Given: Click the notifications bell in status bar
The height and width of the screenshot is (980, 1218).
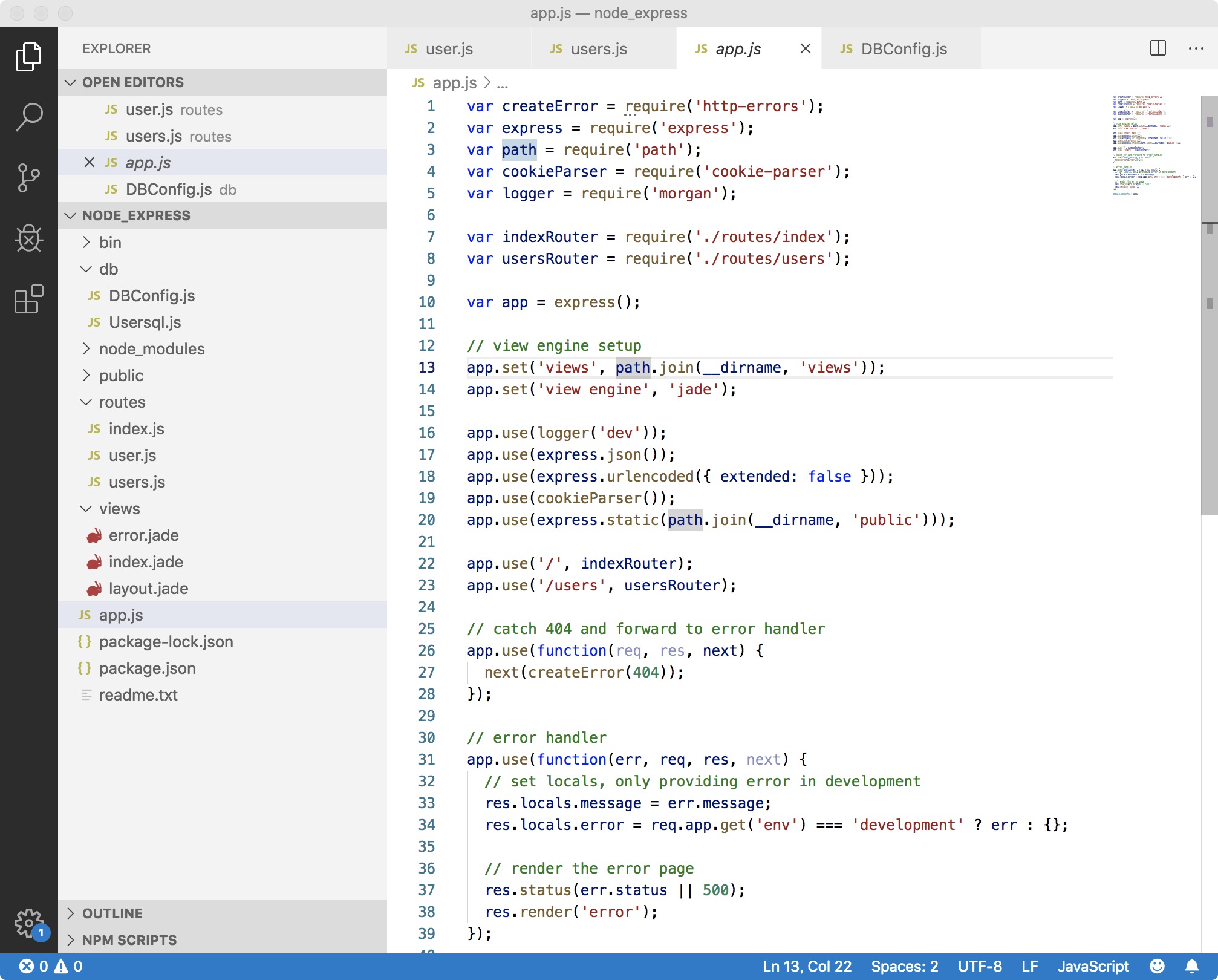Looking at the screenshot, I should point(1191,966).
